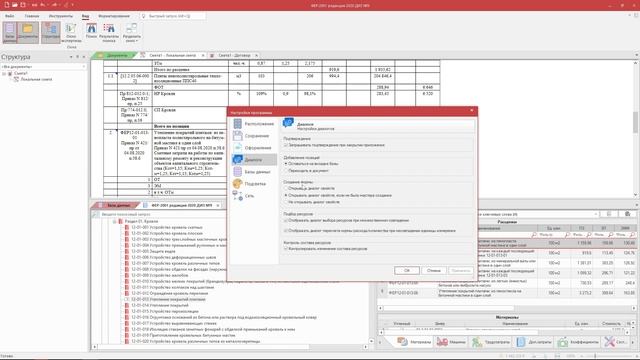Open the keyword search dropdown in database panel

coord(596,214)
